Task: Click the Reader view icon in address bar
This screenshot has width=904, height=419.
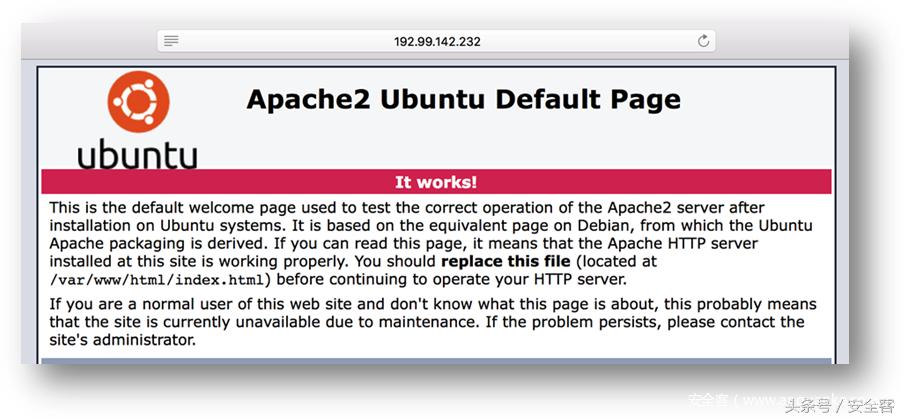Action: (x=171, y=41)
